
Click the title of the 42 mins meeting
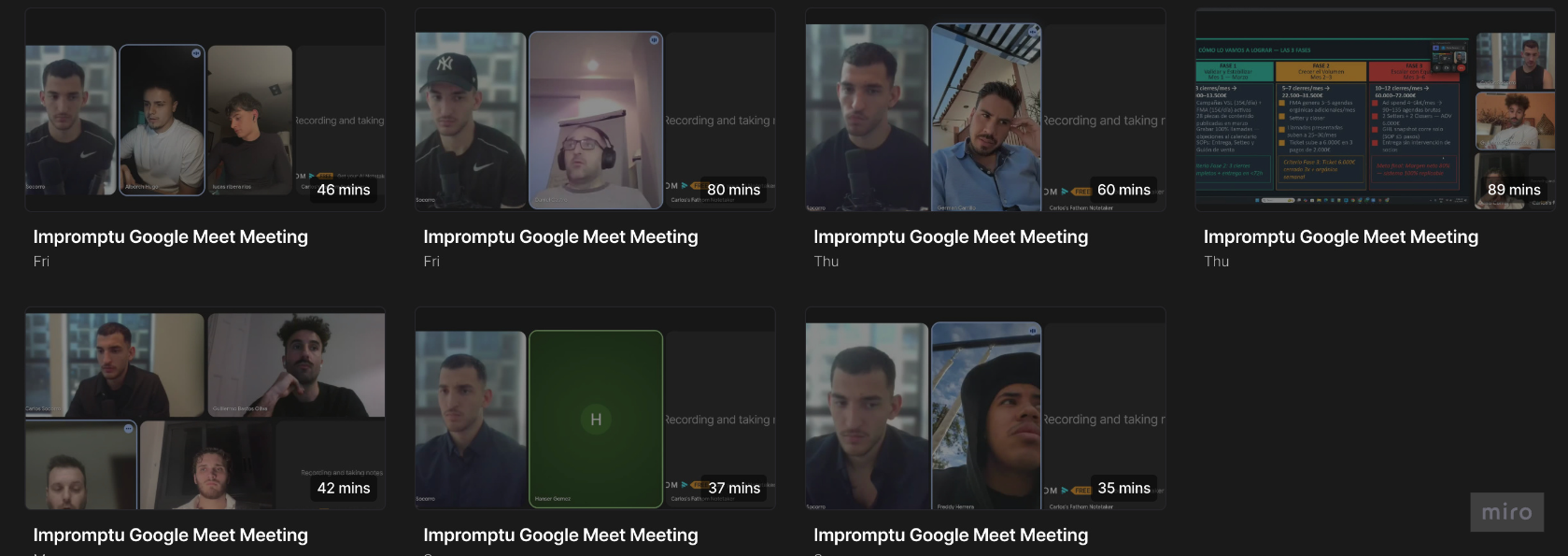tap(171, 535)
